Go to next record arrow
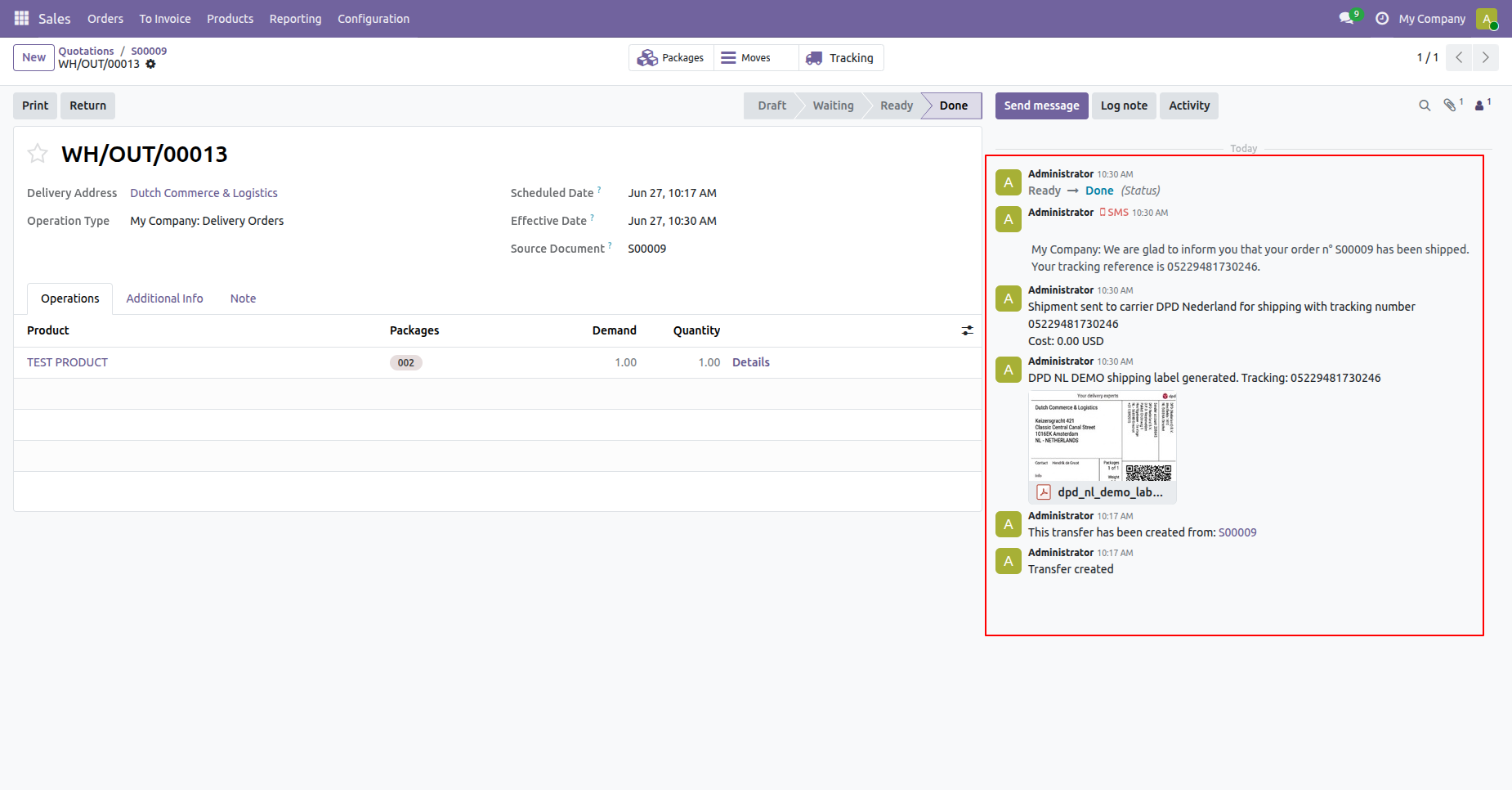The image size is (1512, 790). point(1485,57)
